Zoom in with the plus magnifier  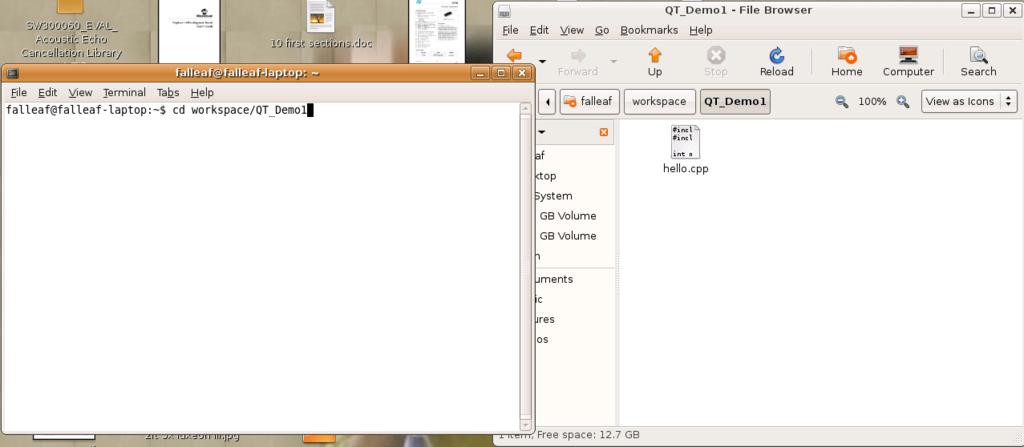pos(903,101)
